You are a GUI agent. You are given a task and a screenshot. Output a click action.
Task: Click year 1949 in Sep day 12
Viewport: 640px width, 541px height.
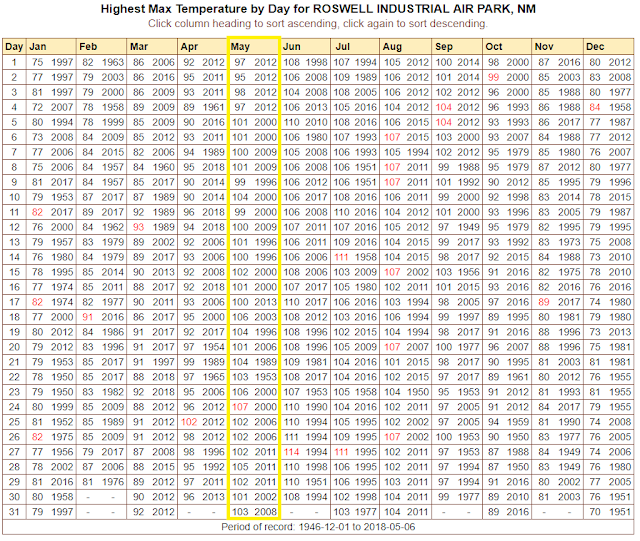point(468,227)
